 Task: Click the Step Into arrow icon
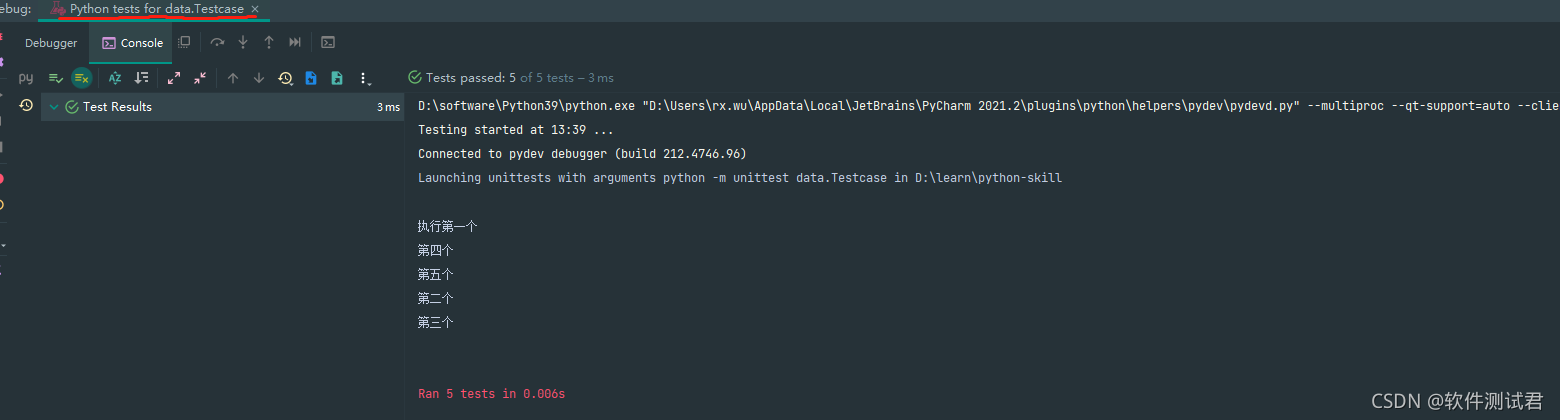pyautogui.click(x=243, y=42)
